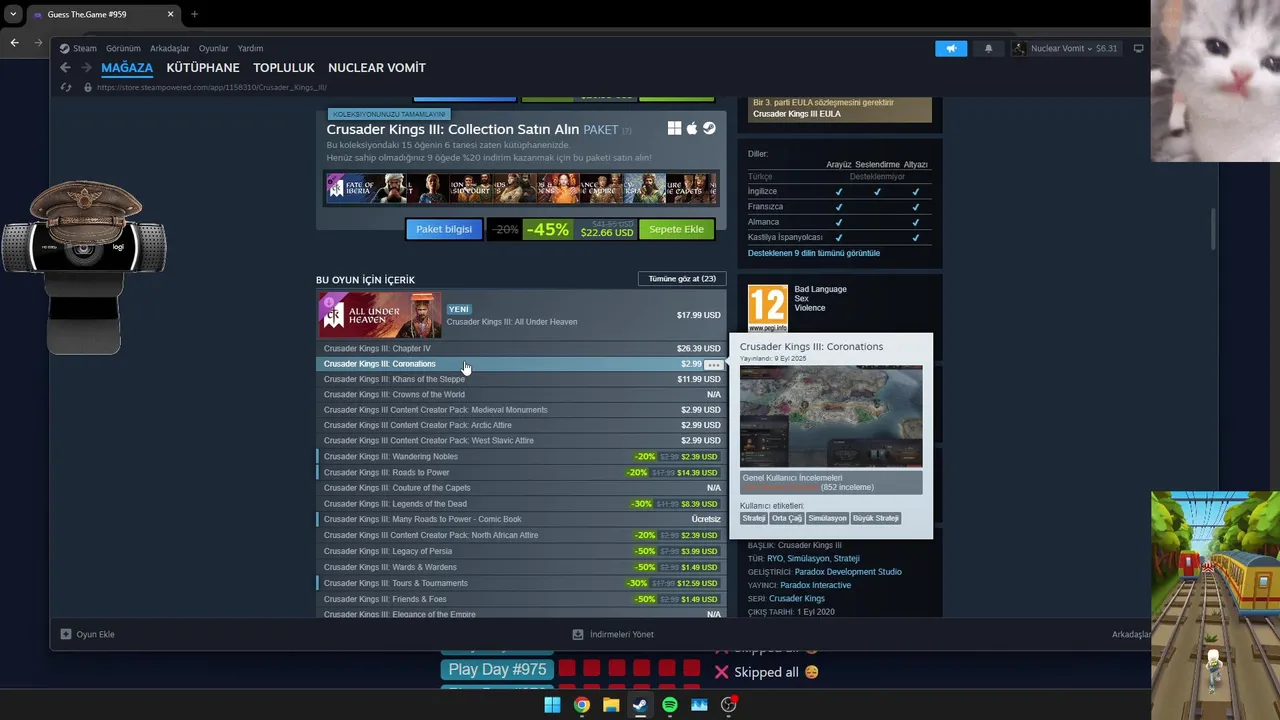The width and height of the screenshot is (1280, 720).
Task: Click the İndirmeleri Yönet download icon
Action: [578, 634]
